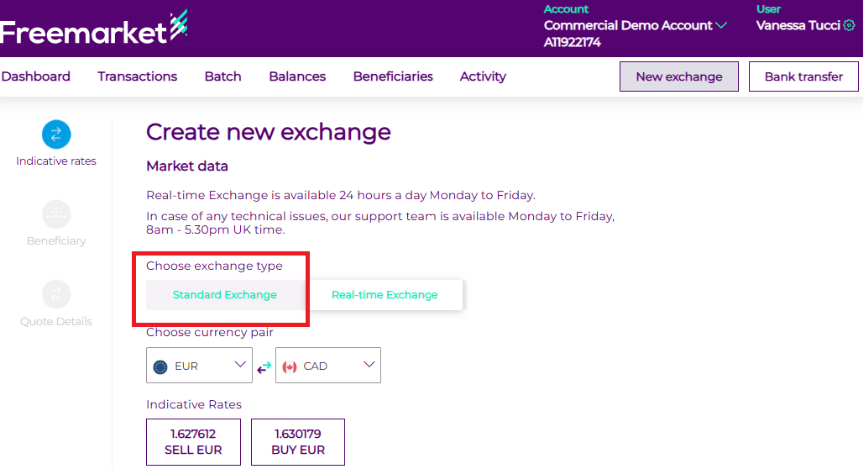Expand the EUR currency dropdown
Screen dimensions: 864x469
click(x=240, y=365)
